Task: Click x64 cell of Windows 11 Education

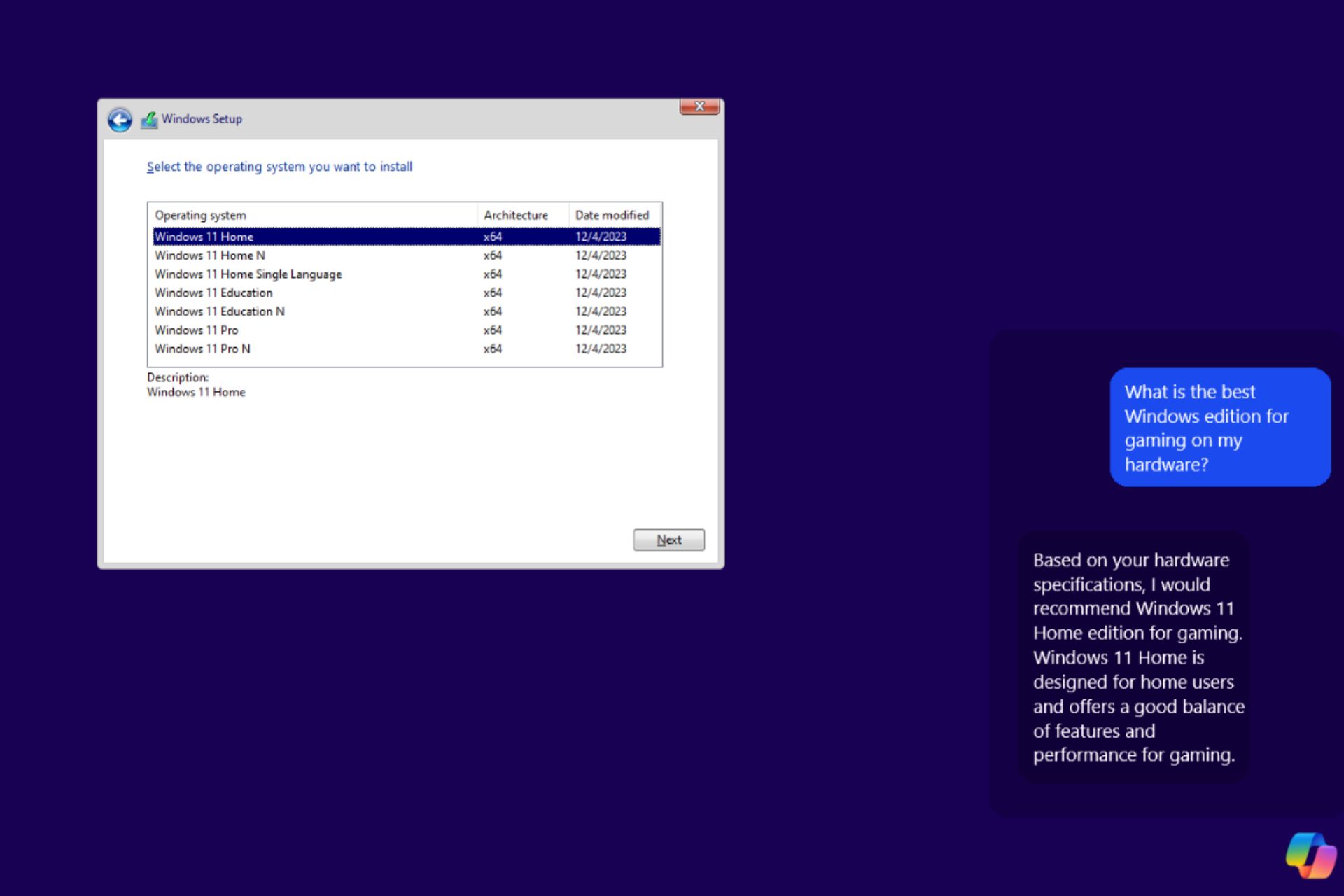Action: pos(493,293)
